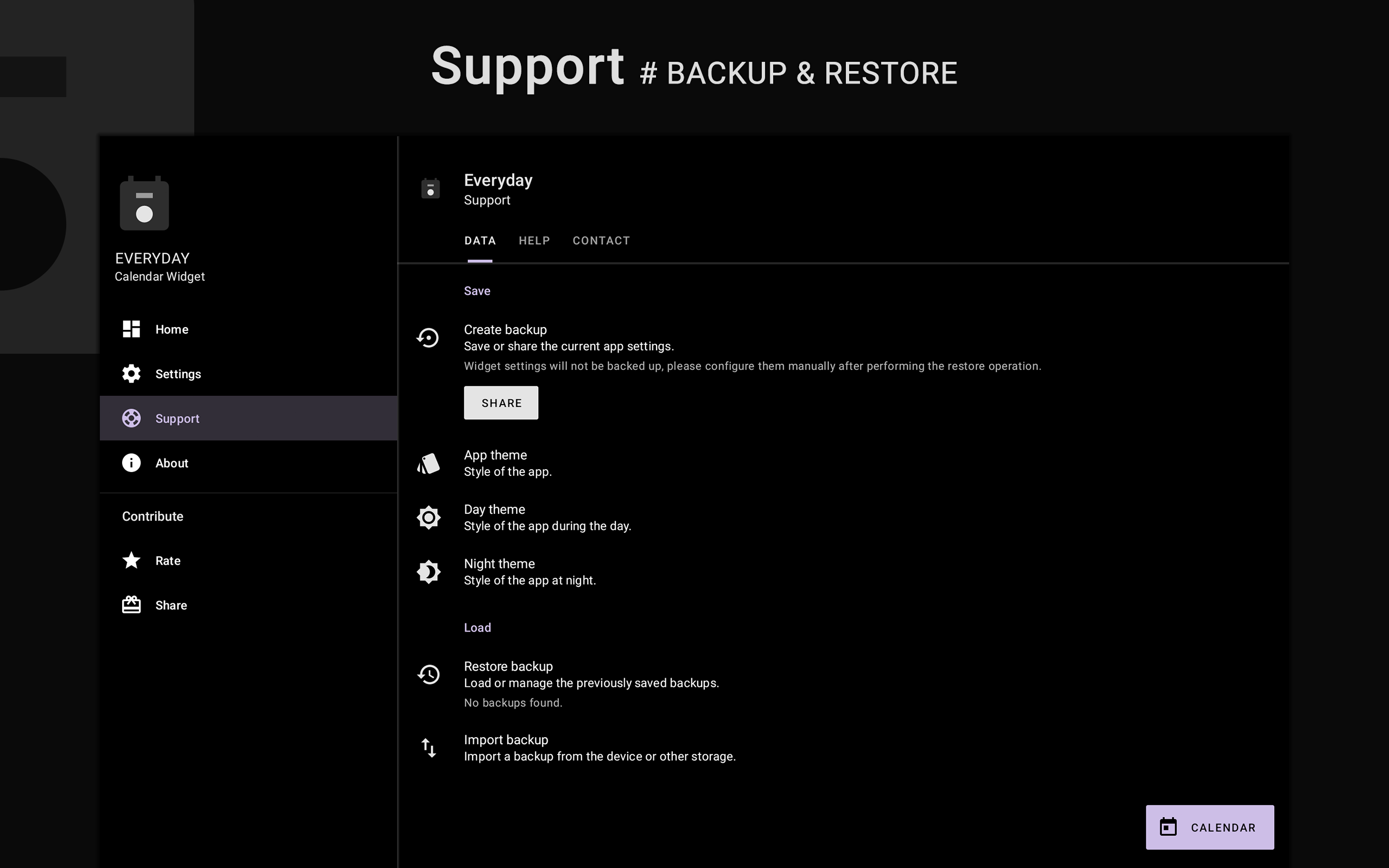This screenshot has width=1389, height=868.
Task: Click the Restore backup history icon
Action: point(428,674)
